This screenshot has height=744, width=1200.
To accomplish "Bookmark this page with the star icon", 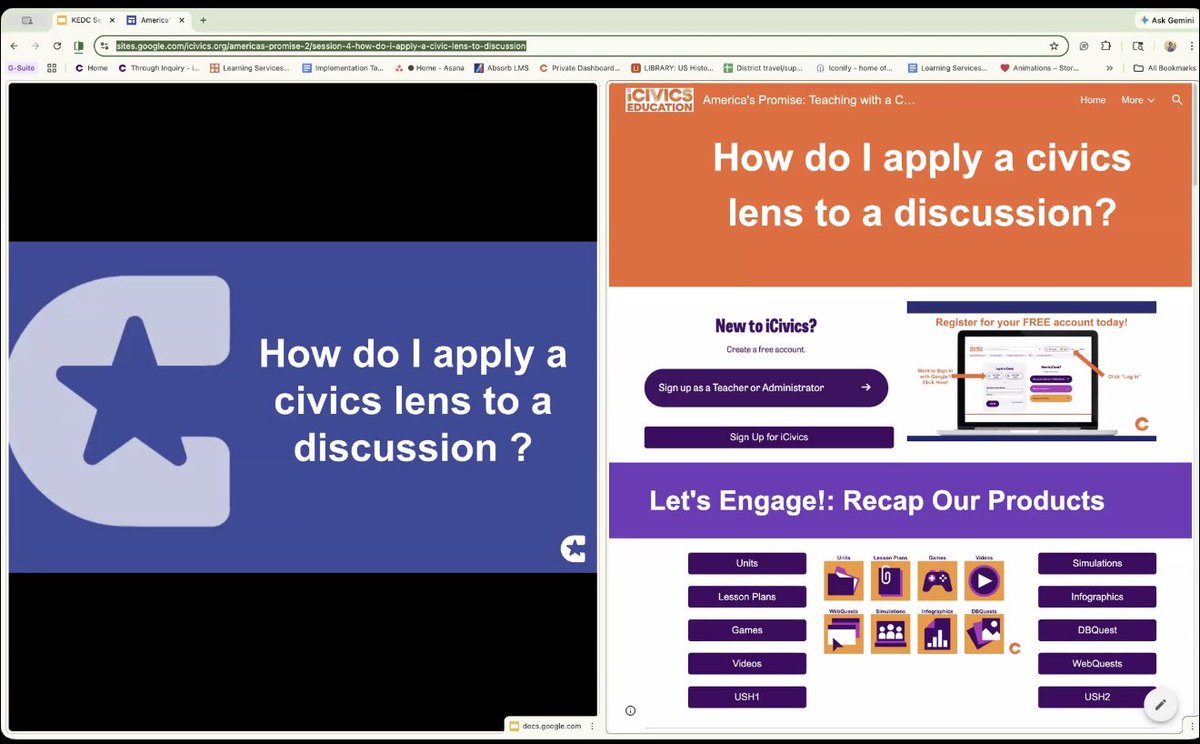I will tap(1054, 46).
